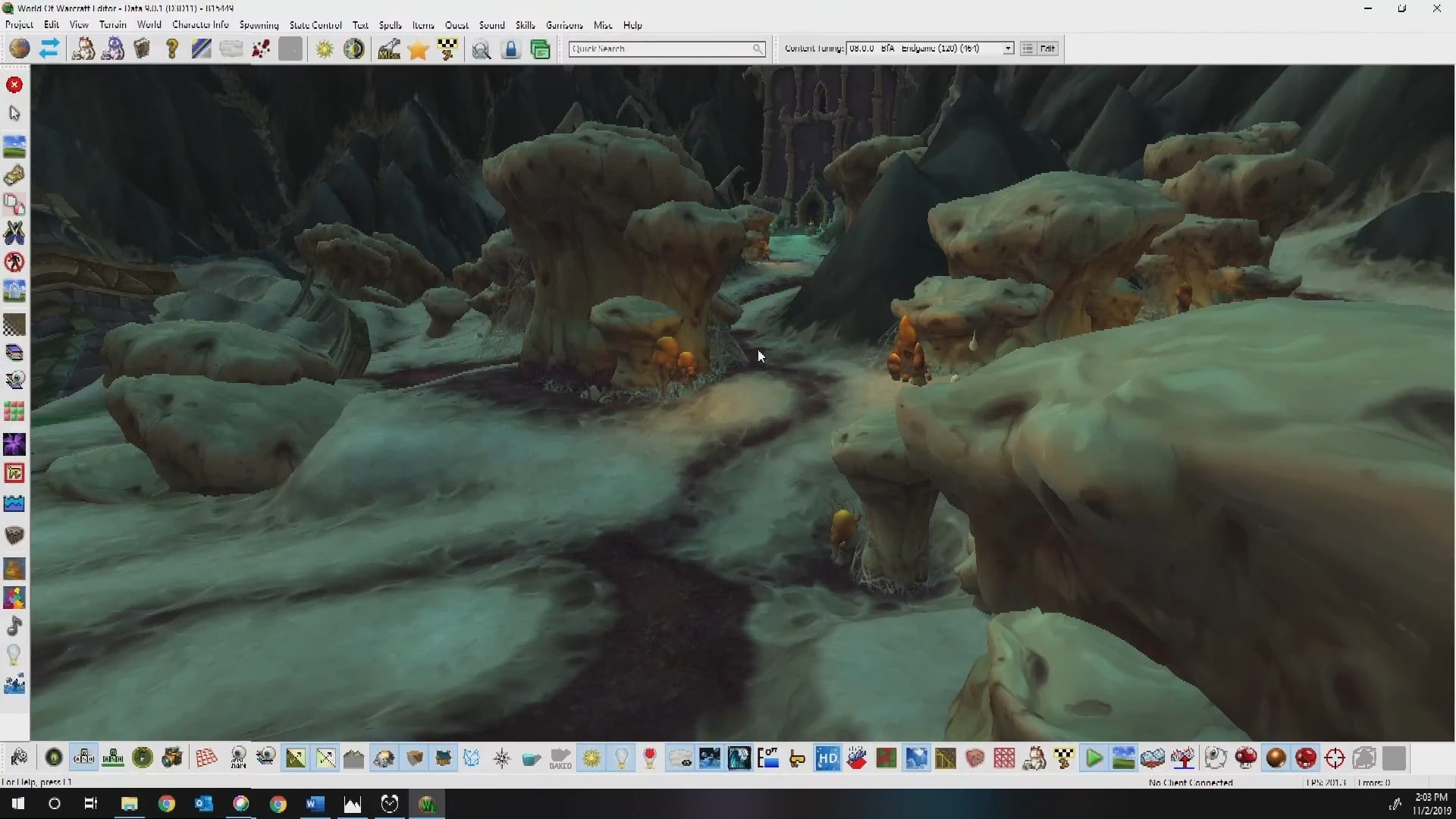
Task: Click the Edit button beside Content Tuning
Action: coord(1047,49)
